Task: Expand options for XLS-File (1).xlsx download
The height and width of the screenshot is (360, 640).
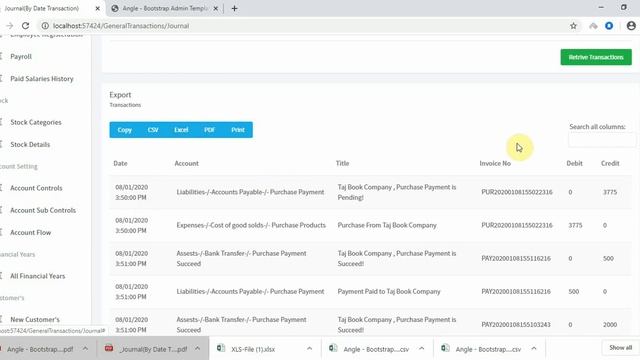Action: [309, 349]
